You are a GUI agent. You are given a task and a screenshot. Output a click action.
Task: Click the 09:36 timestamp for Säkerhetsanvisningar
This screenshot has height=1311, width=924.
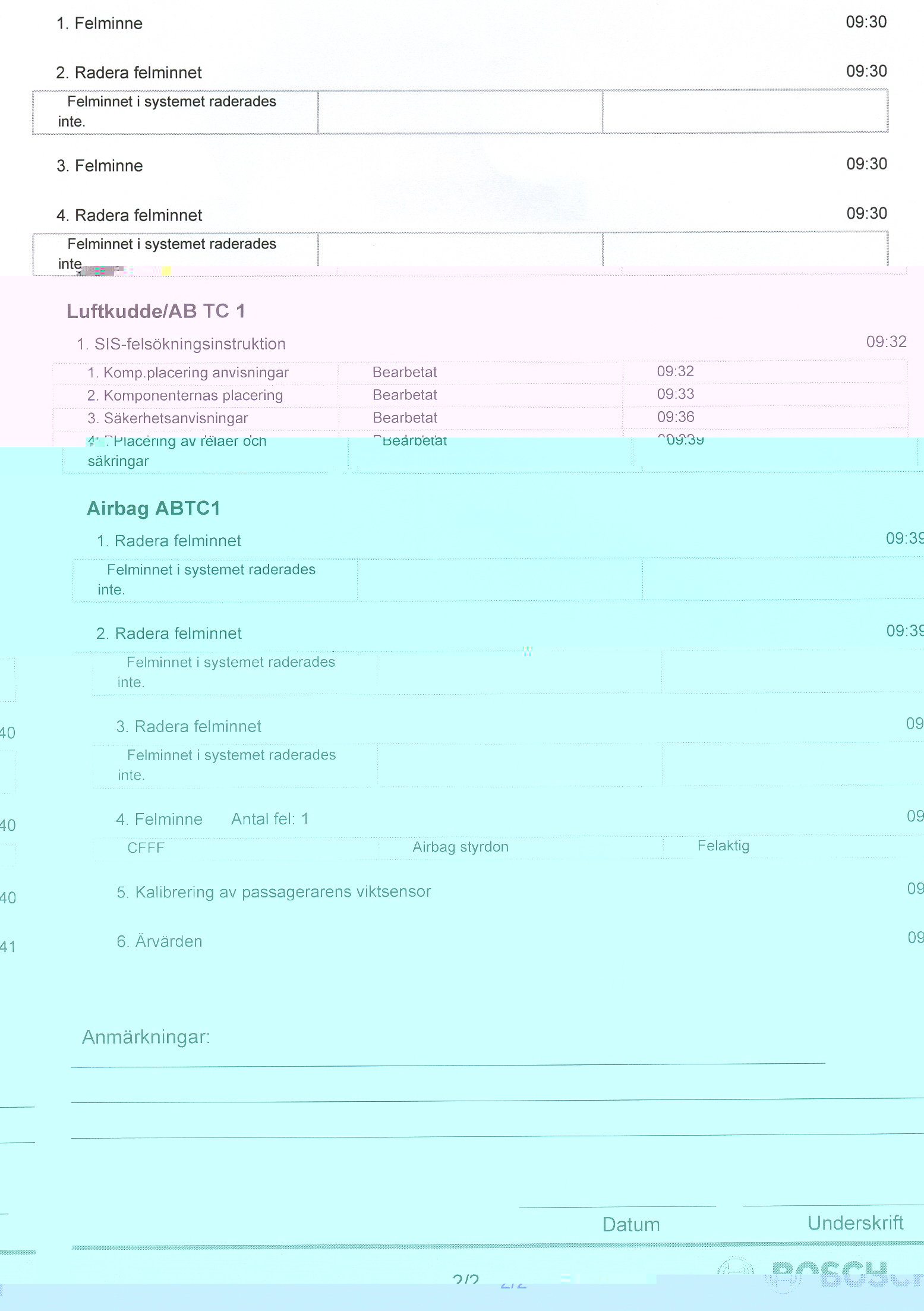coord(676,417)
